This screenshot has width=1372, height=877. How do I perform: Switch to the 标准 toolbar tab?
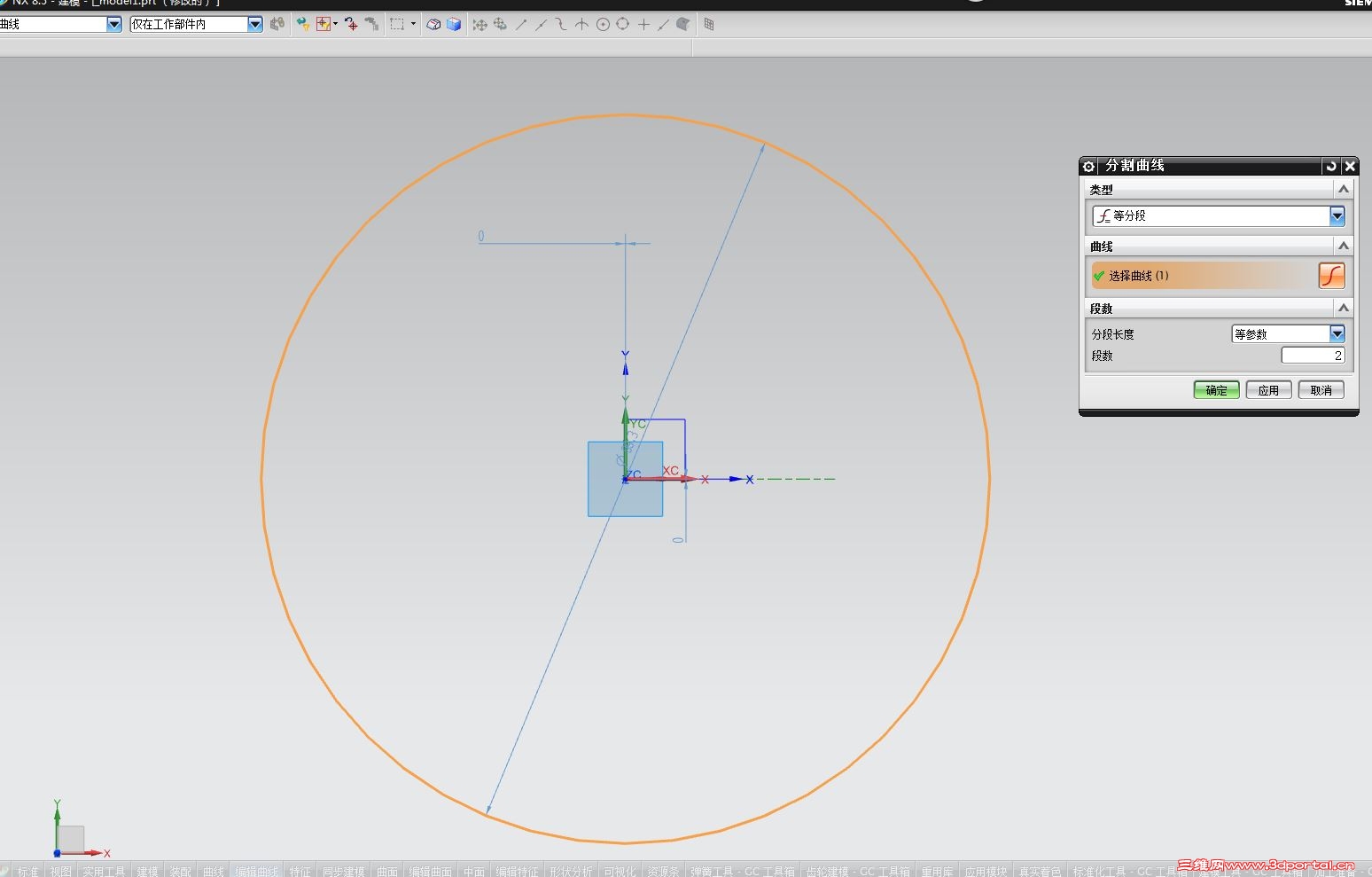tap(28, 871)
